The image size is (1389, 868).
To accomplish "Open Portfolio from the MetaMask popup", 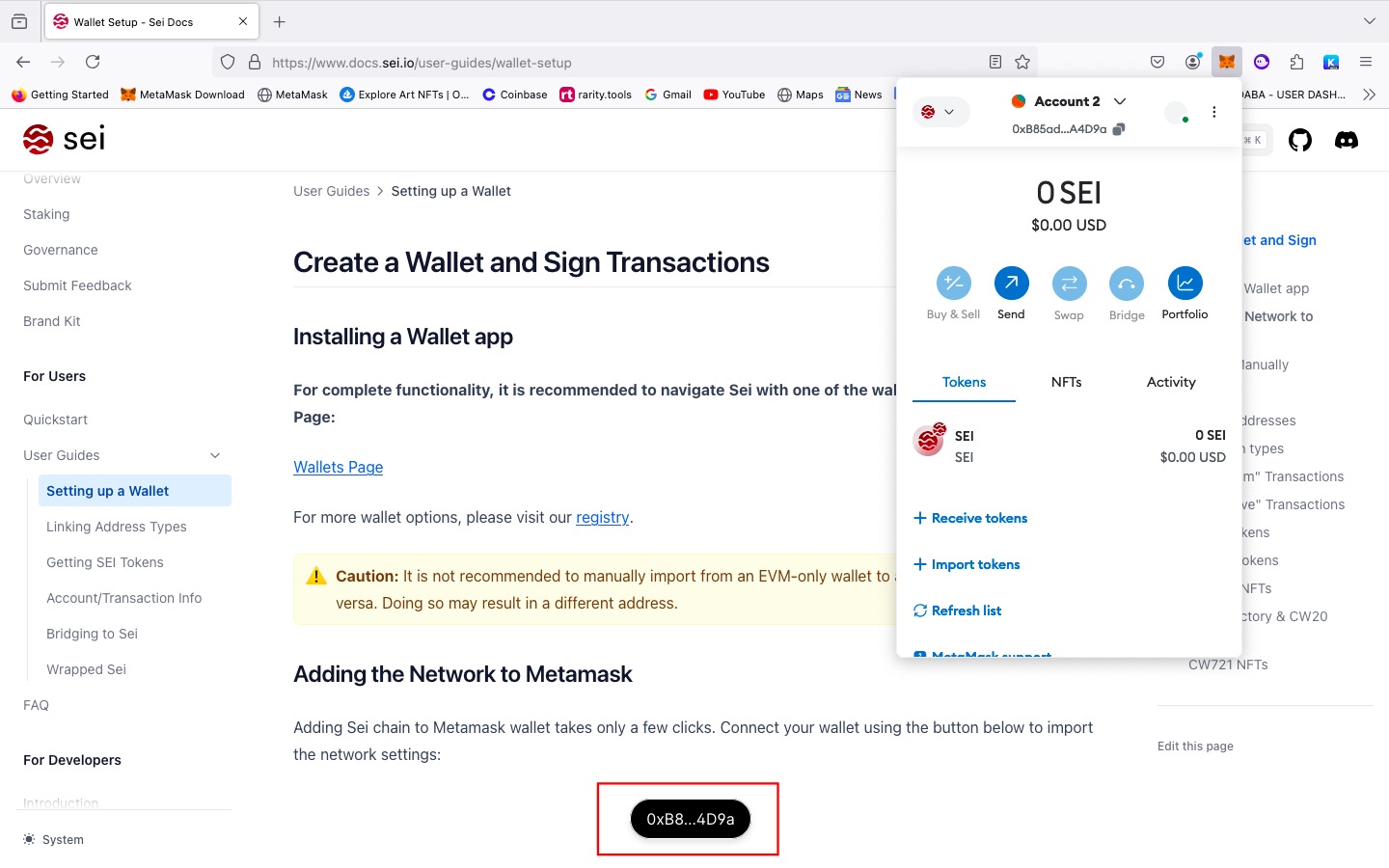I will [x=1185, y=283].
